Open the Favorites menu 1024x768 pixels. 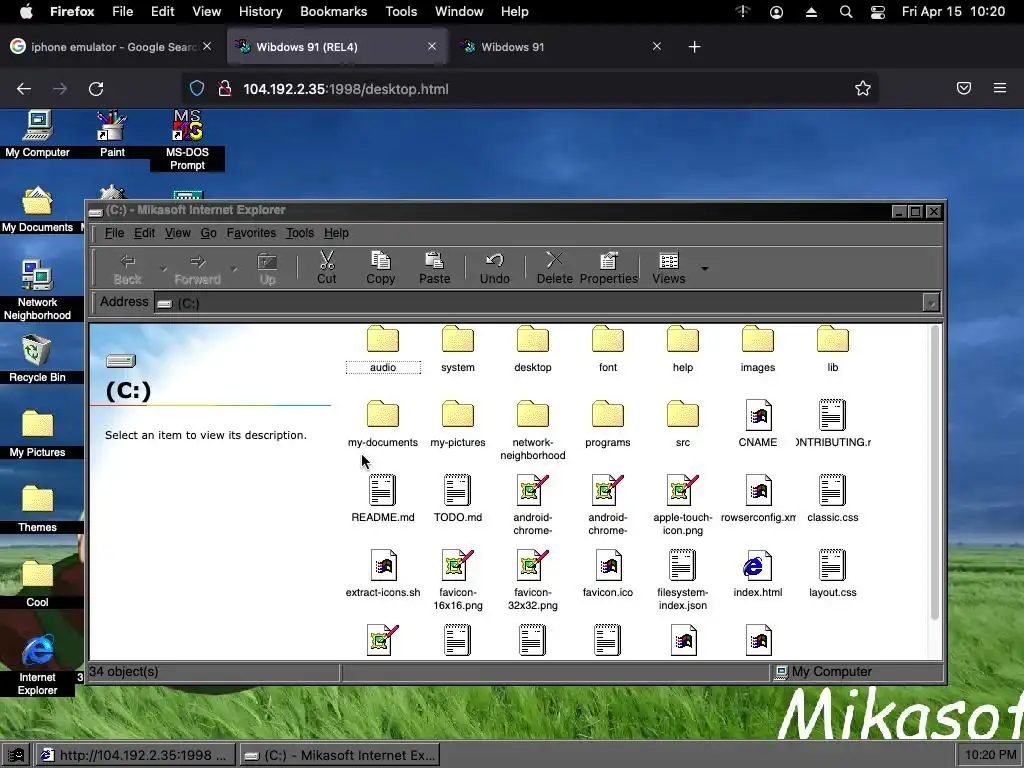click(251, 233)
